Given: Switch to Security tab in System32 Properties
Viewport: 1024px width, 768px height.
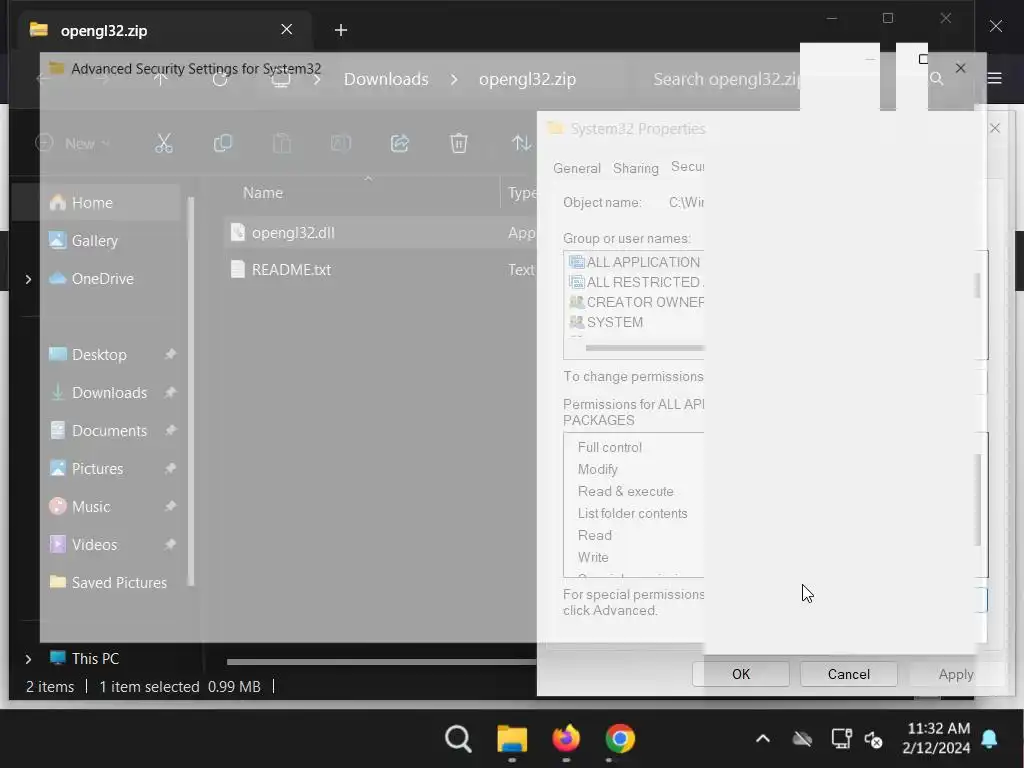Looking at the screenshot, I should (x=687, y=167).
